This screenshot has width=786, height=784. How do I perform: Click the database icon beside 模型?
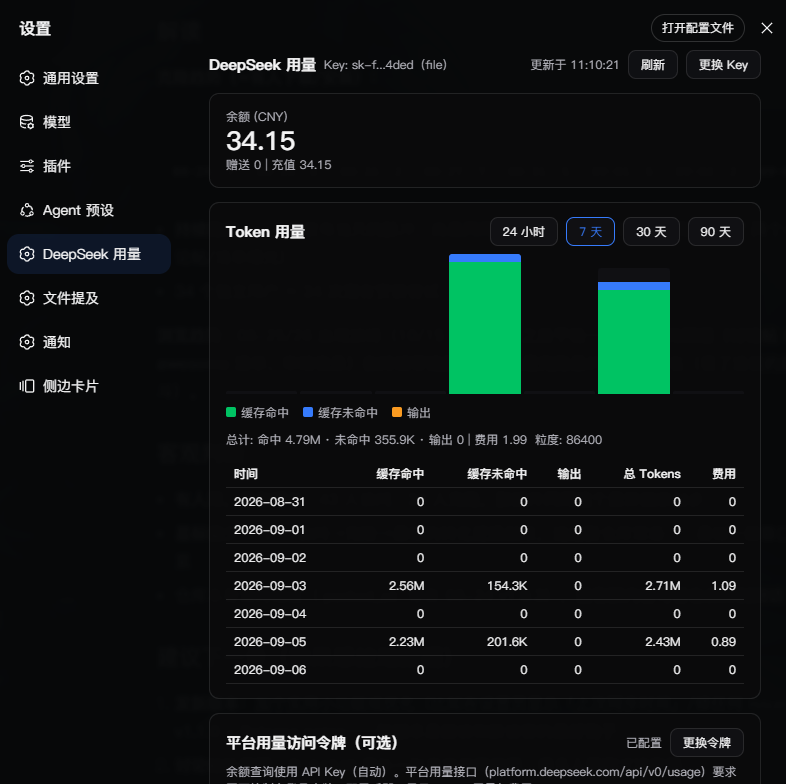click(27, 122)
